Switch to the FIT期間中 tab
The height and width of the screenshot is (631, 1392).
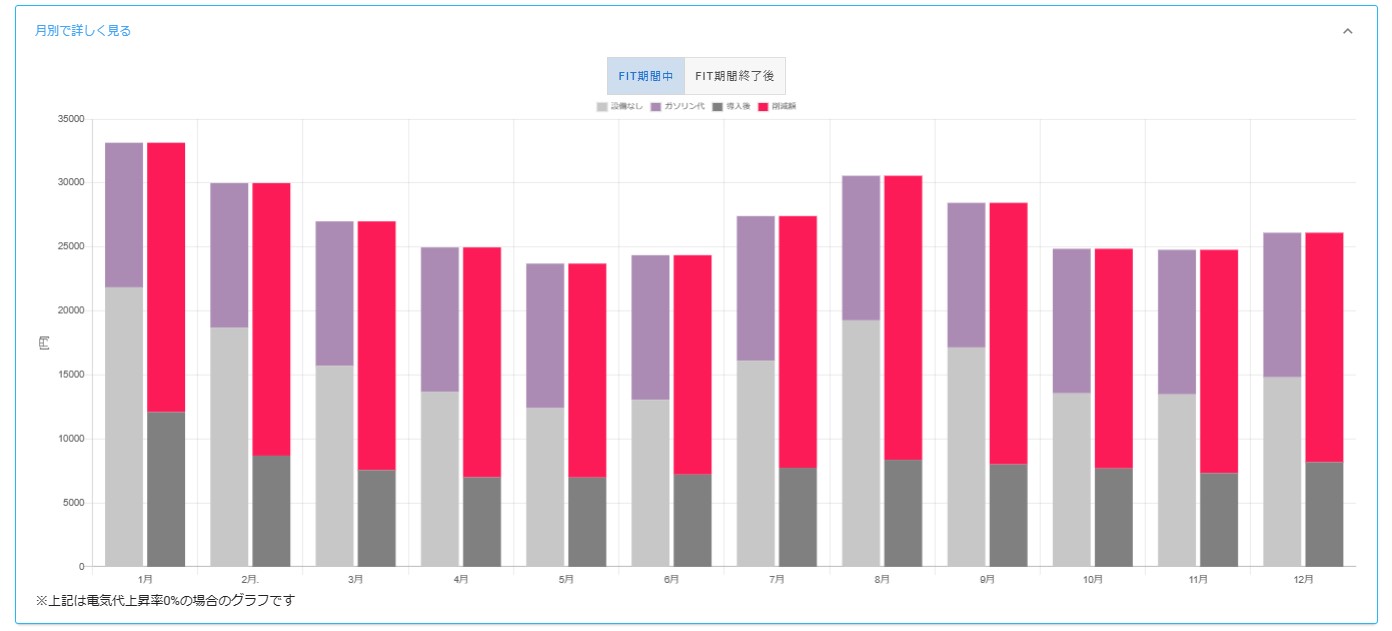(x=645, y=76)
